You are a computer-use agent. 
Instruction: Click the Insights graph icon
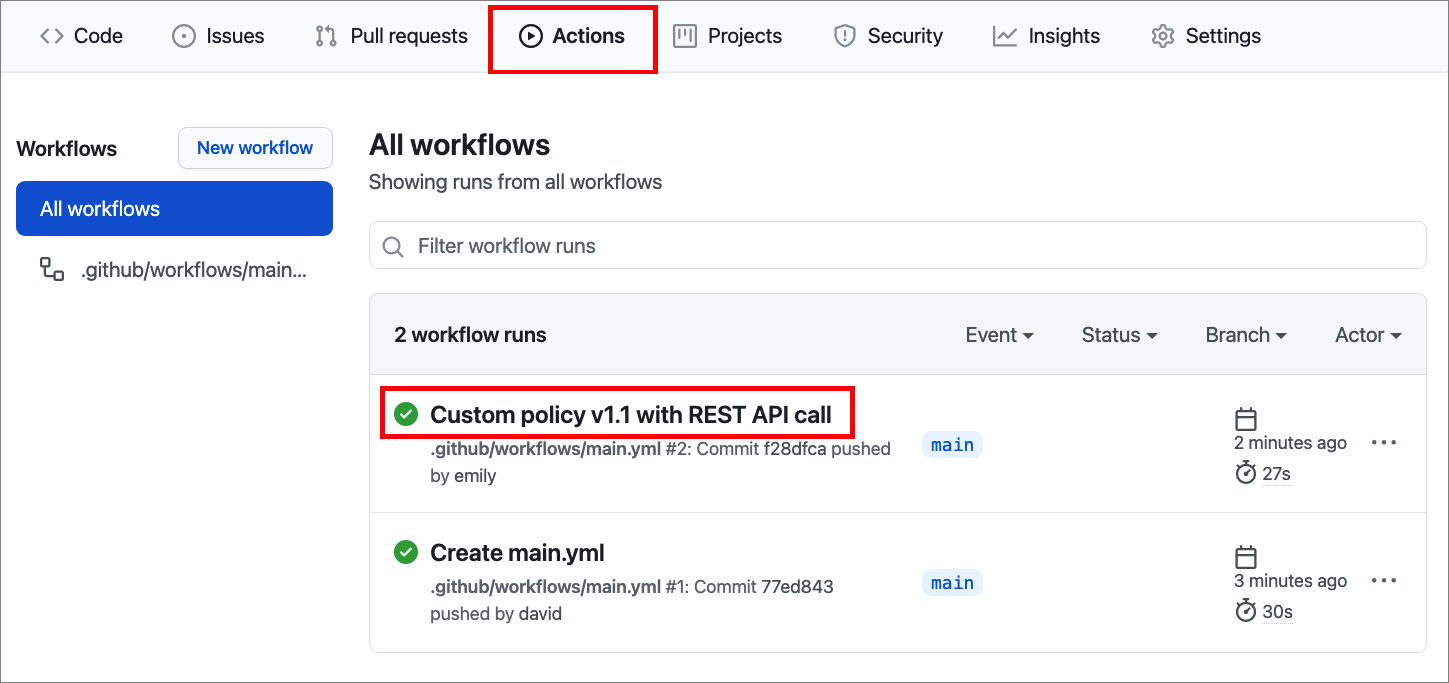point(1003,35)
